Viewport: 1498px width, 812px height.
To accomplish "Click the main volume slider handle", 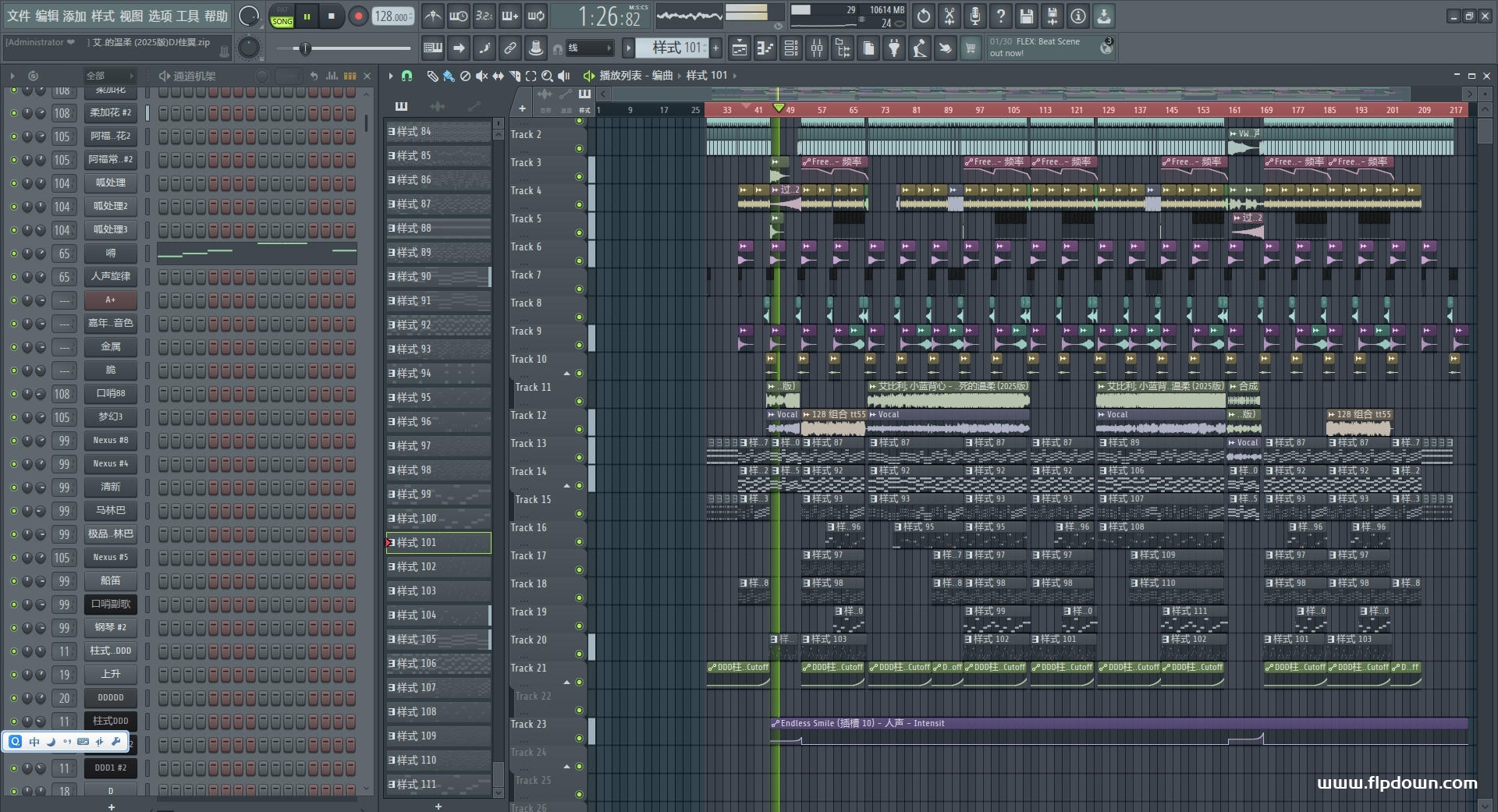I will pos(305,49).
